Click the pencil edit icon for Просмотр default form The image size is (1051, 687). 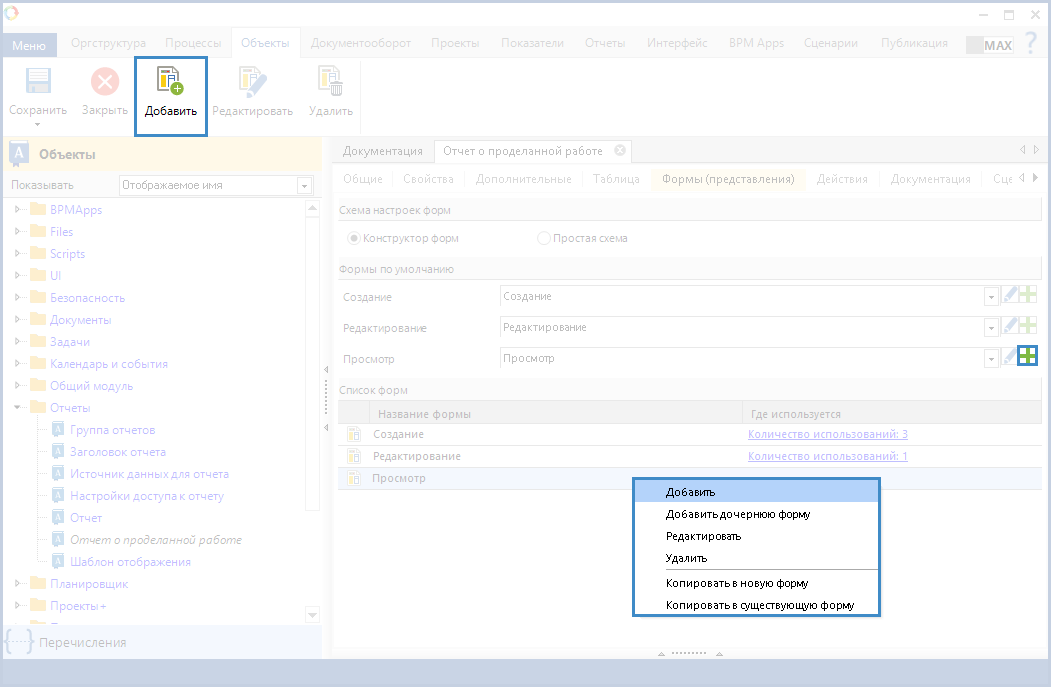click(1009, 357)
